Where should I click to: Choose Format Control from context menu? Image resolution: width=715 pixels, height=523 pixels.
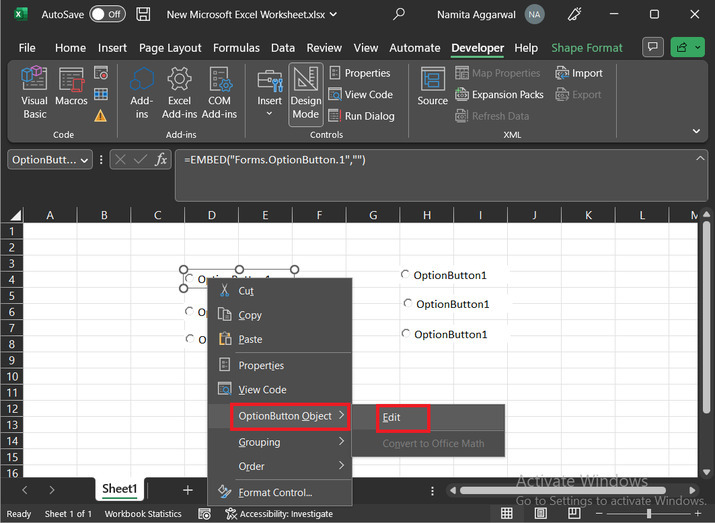[x=275, y=492]
